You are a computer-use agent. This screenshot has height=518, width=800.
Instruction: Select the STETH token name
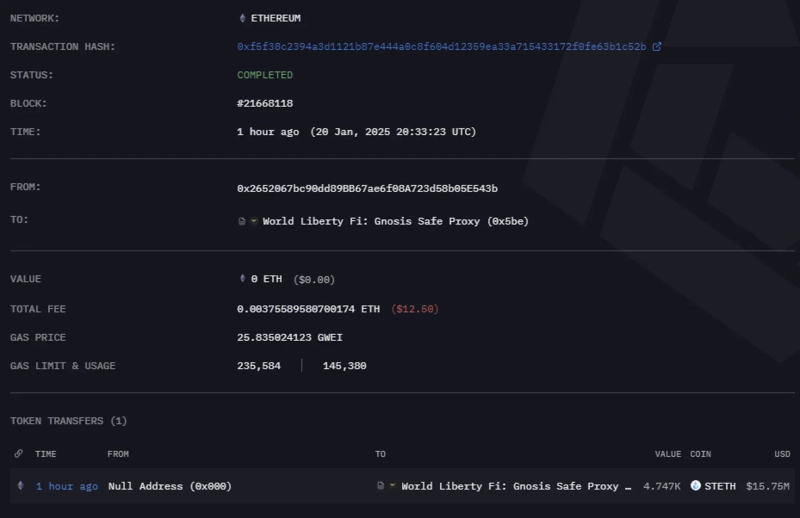coord(720,486)
